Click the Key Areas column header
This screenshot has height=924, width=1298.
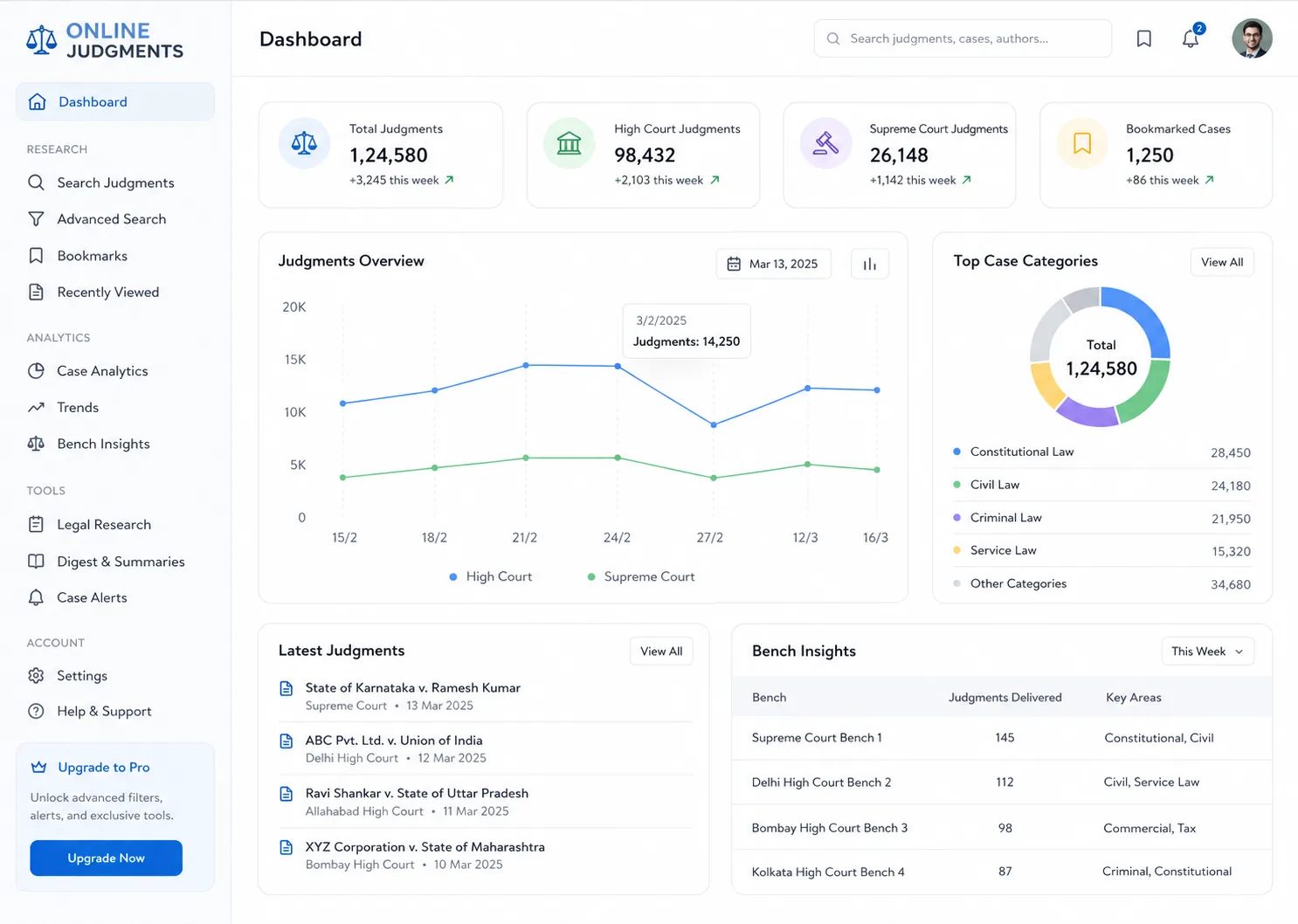pyautogui.click(x=1134, y=698)
